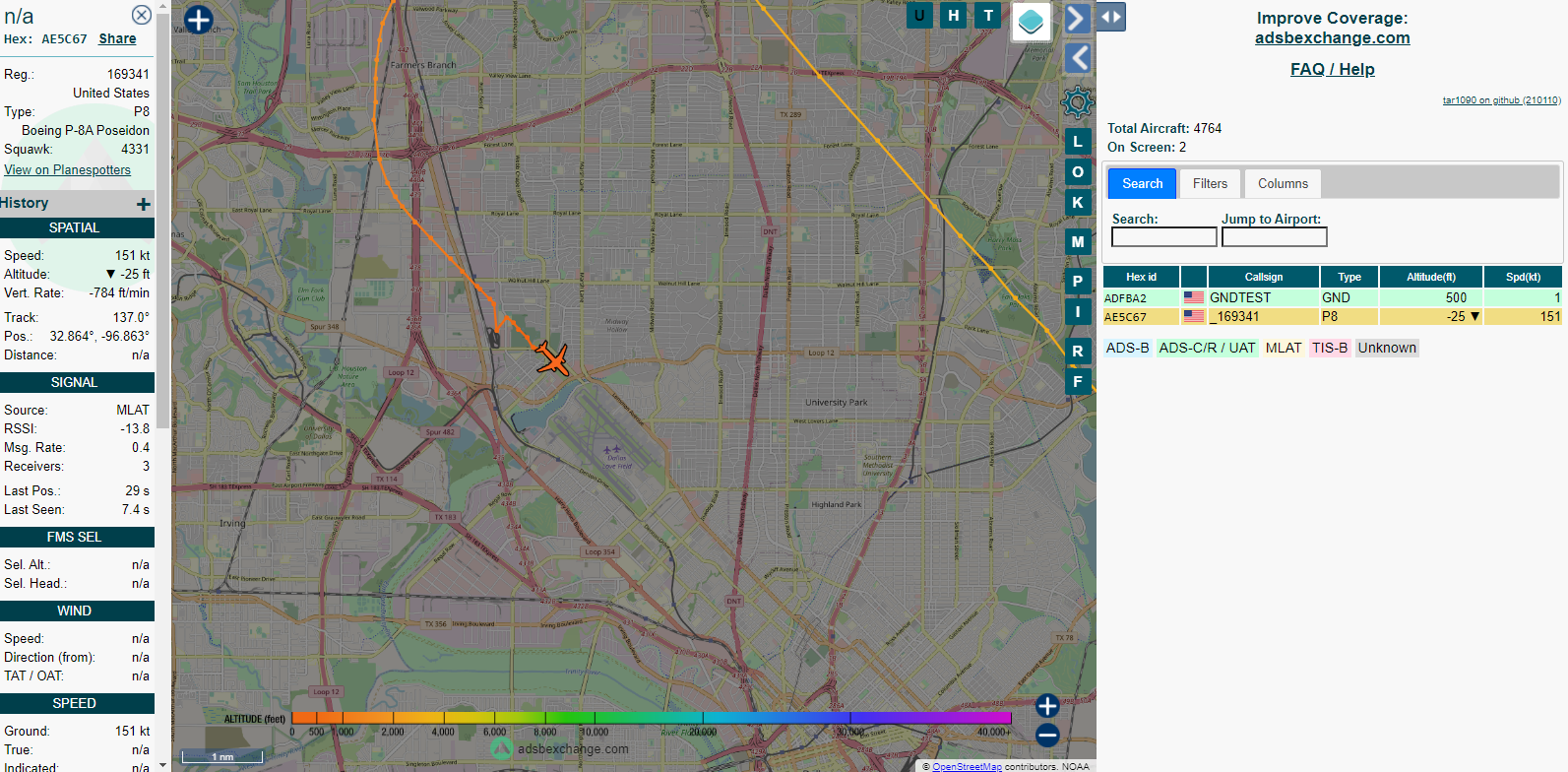The image size is (1568, 772).
Task: Click SPEED section header
Action: (77, 703)
